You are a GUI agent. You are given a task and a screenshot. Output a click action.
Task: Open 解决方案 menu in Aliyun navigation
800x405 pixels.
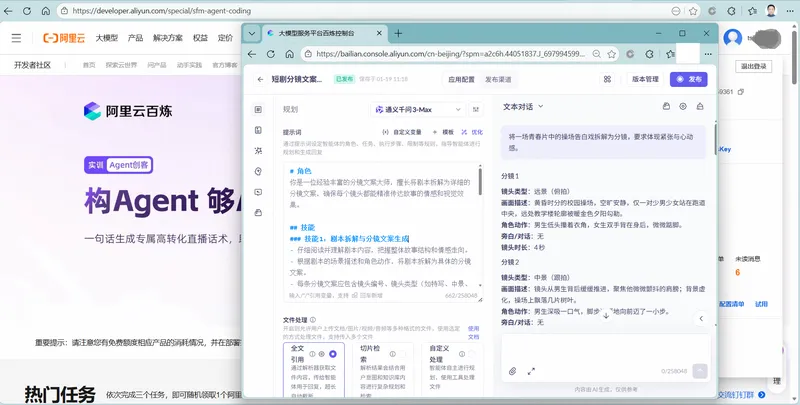click(168, 38)
